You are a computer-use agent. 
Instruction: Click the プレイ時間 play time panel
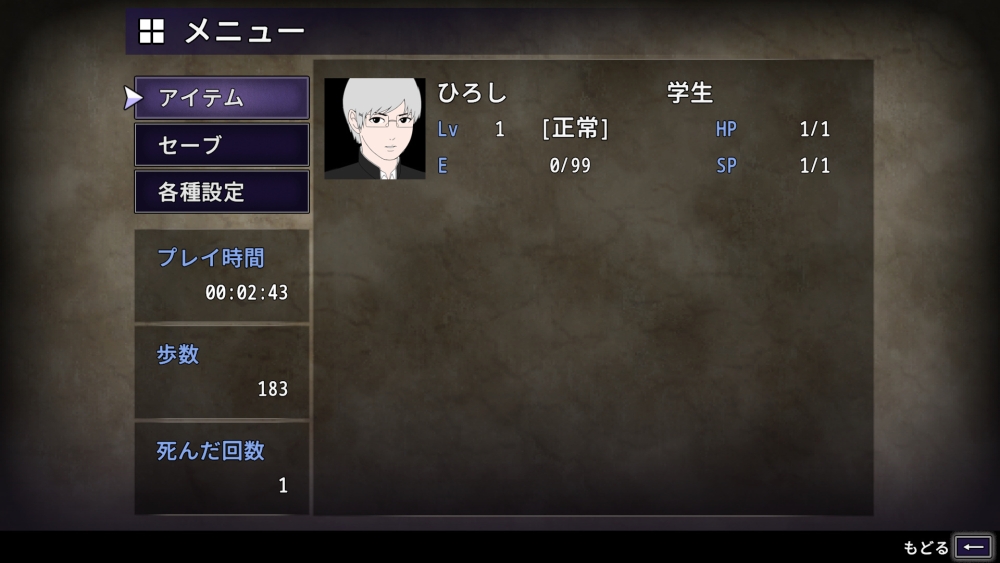pos(222,275)
